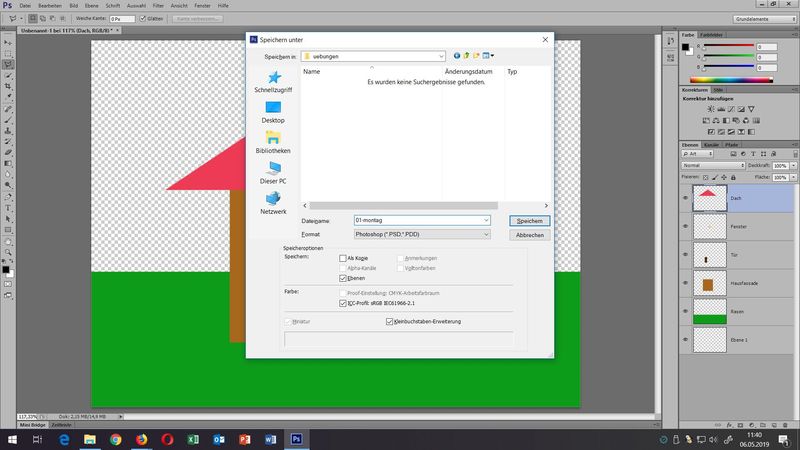The width and height of the screenshot is (800, 450).
Task: Select the Gradient tool
Action: (x=8, y=163)
